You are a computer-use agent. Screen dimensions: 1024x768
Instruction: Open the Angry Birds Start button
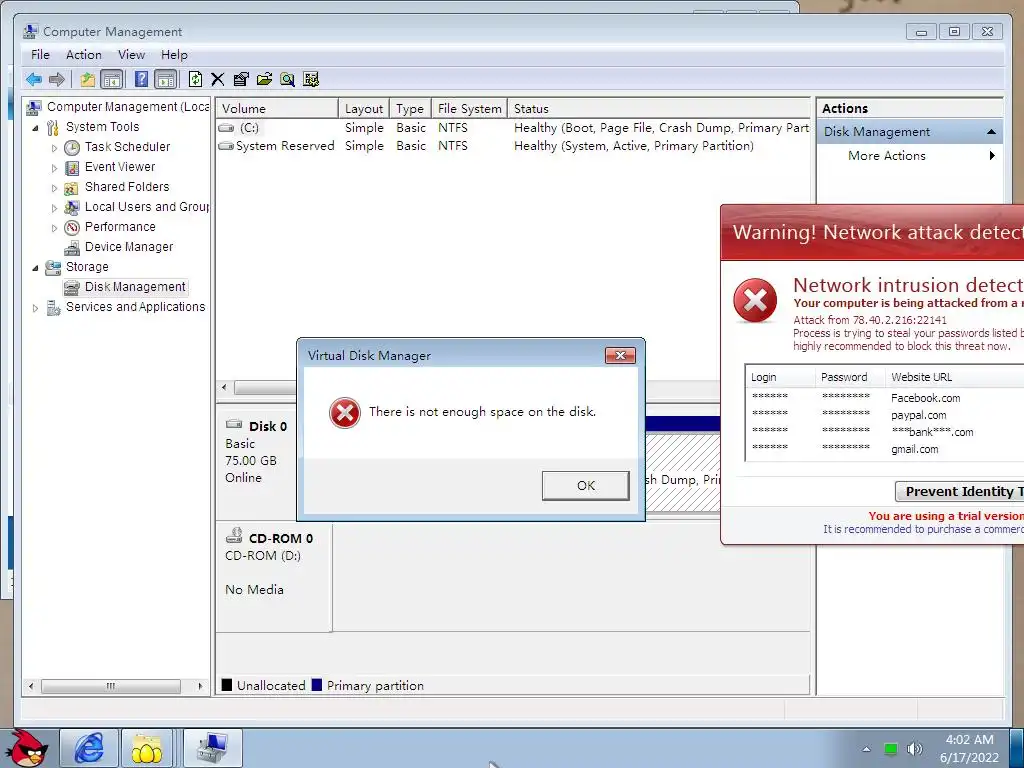(x=29, y=748)
